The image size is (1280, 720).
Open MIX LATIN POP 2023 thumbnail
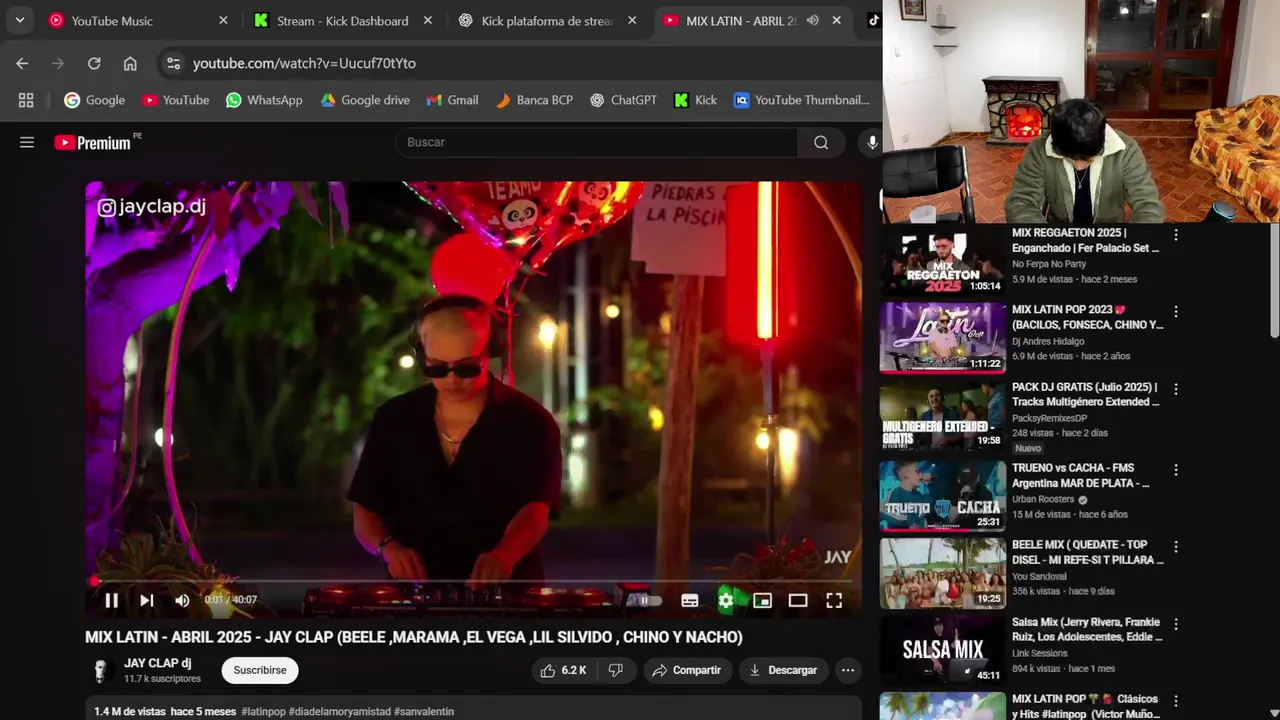click(942, 337)
